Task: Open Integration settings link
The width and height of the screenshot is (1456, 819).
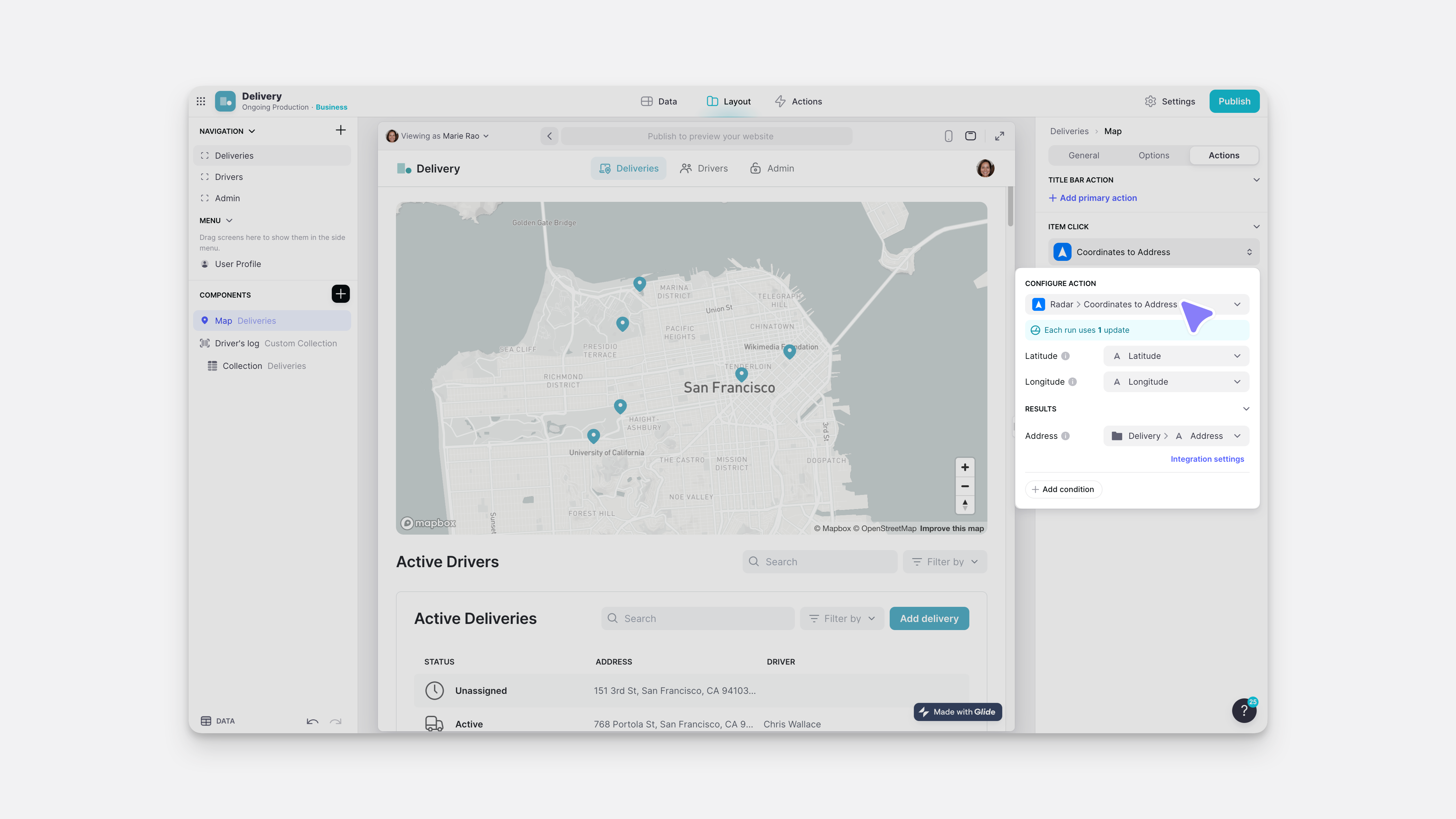Action: pyautogui.click(x=1207, y=459)
